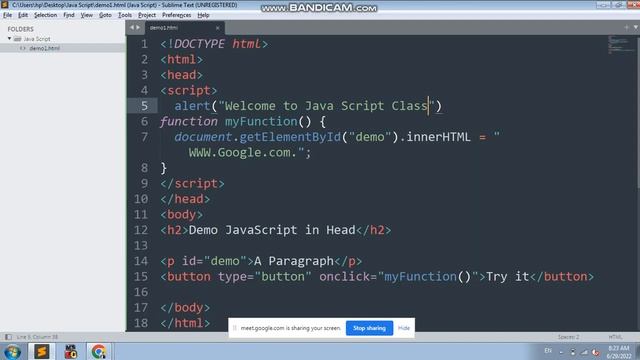640x360 pixels.
Task: Click line number 18 in gutter
Action: 141,323
